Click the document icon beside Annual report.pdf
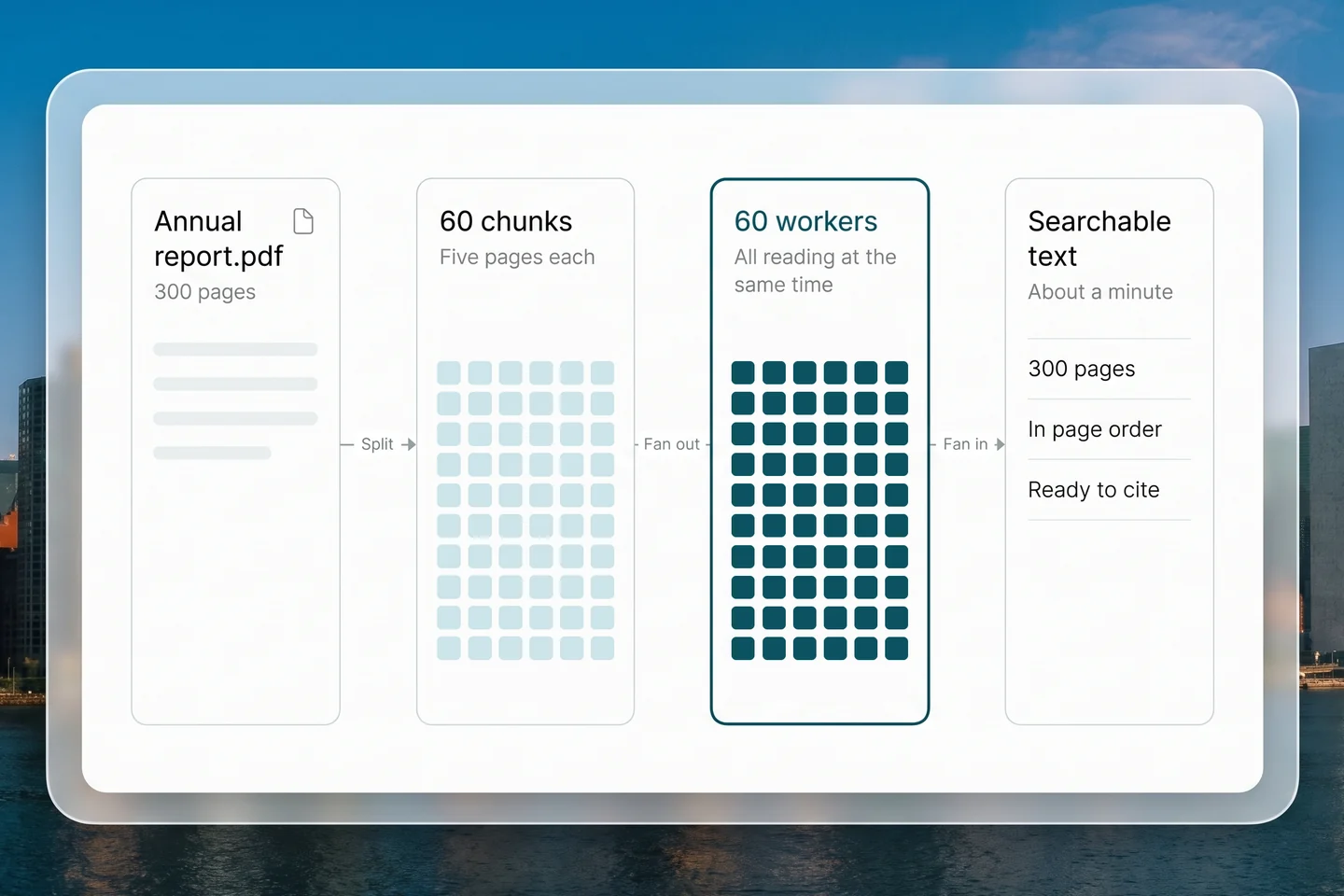1344x896 pixels. click(303, 221)
